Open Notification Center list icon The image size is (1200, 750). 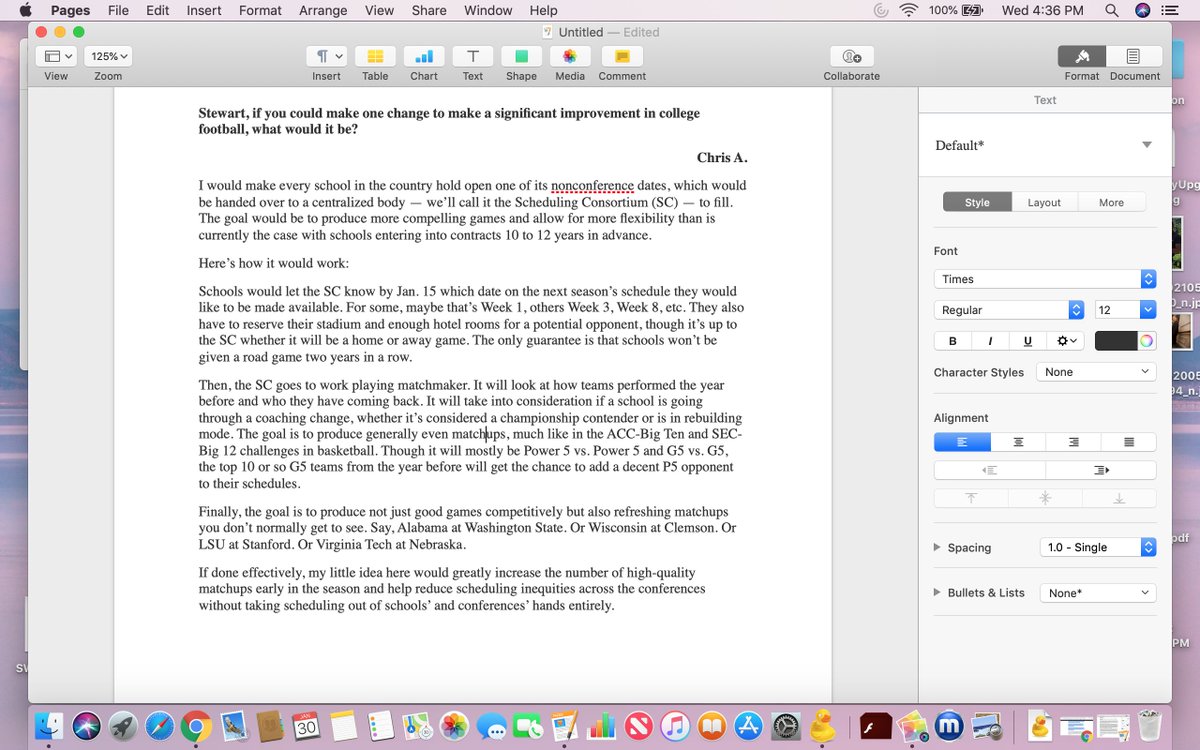[x=1171, y=10]
